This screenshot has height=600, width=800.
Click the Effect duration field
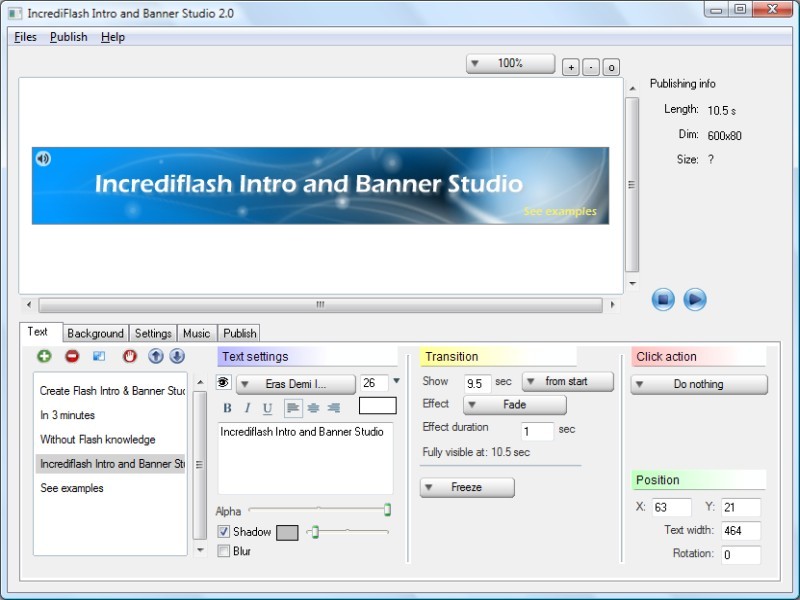point(537,432)
